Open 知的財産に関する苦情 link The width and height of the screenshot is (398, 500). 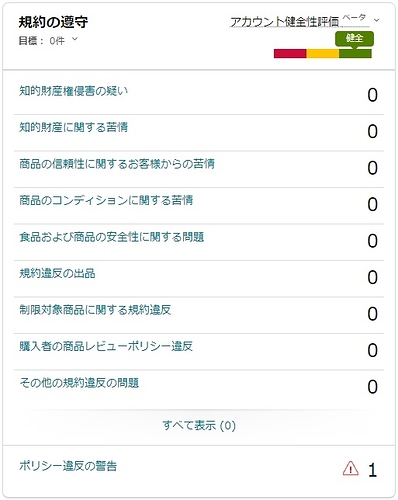[x=73, y=127]
